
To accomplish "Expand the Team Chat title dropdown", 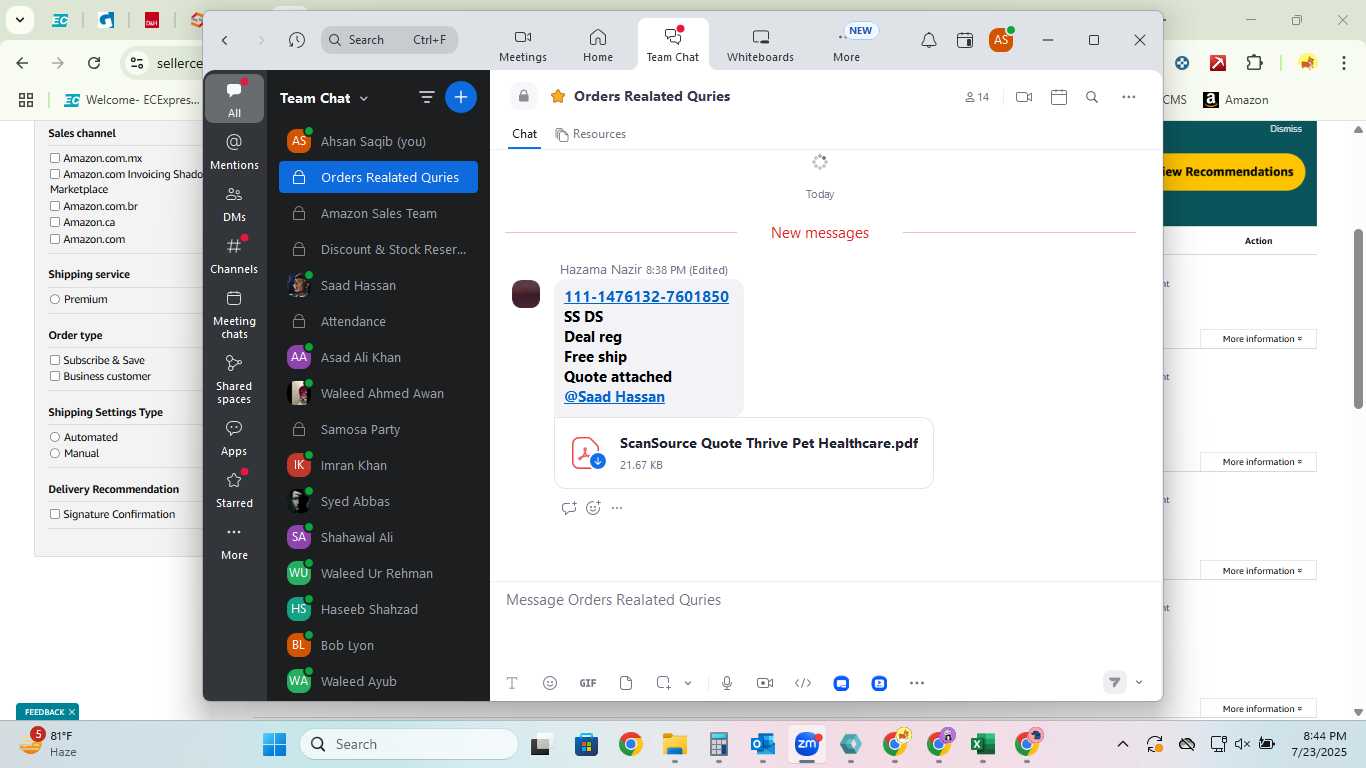I will tap(364, 98).
